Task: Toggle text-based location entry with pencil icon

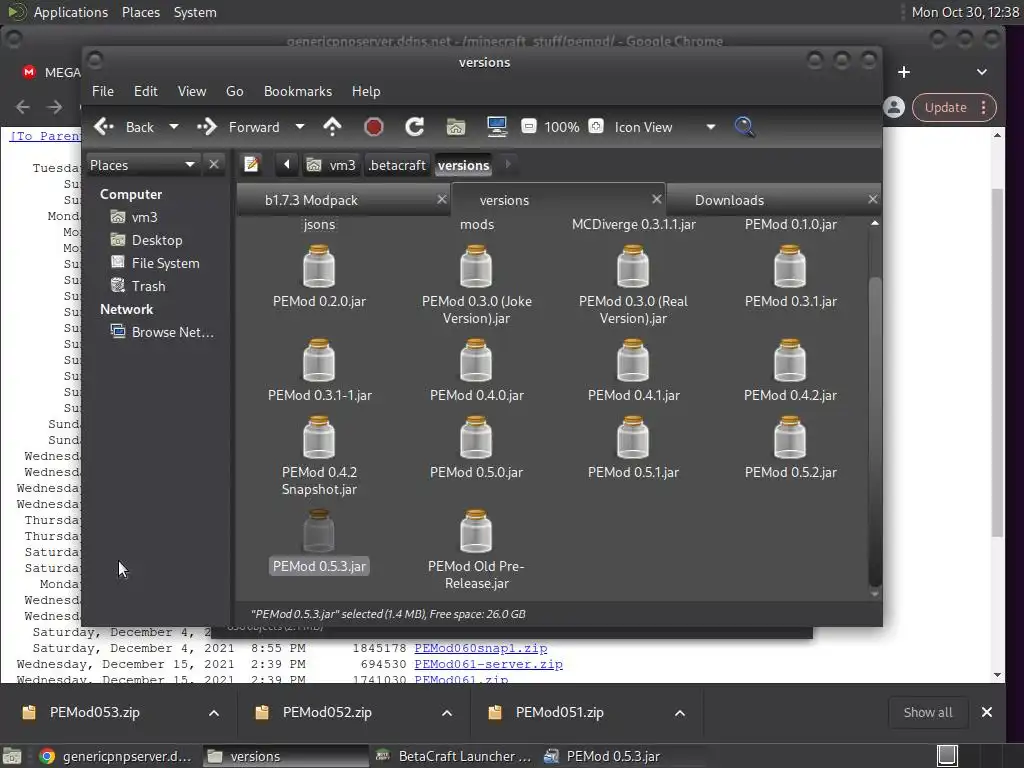Action: pos(251,165)
